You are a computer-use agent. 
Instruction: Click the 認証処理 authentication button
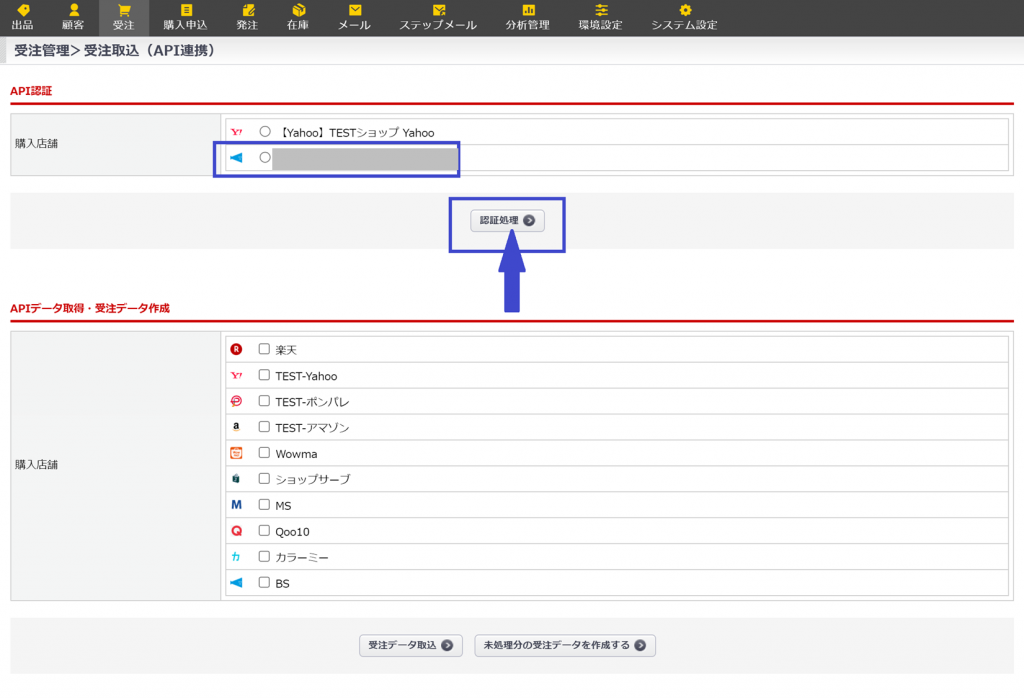coord(507,221)
